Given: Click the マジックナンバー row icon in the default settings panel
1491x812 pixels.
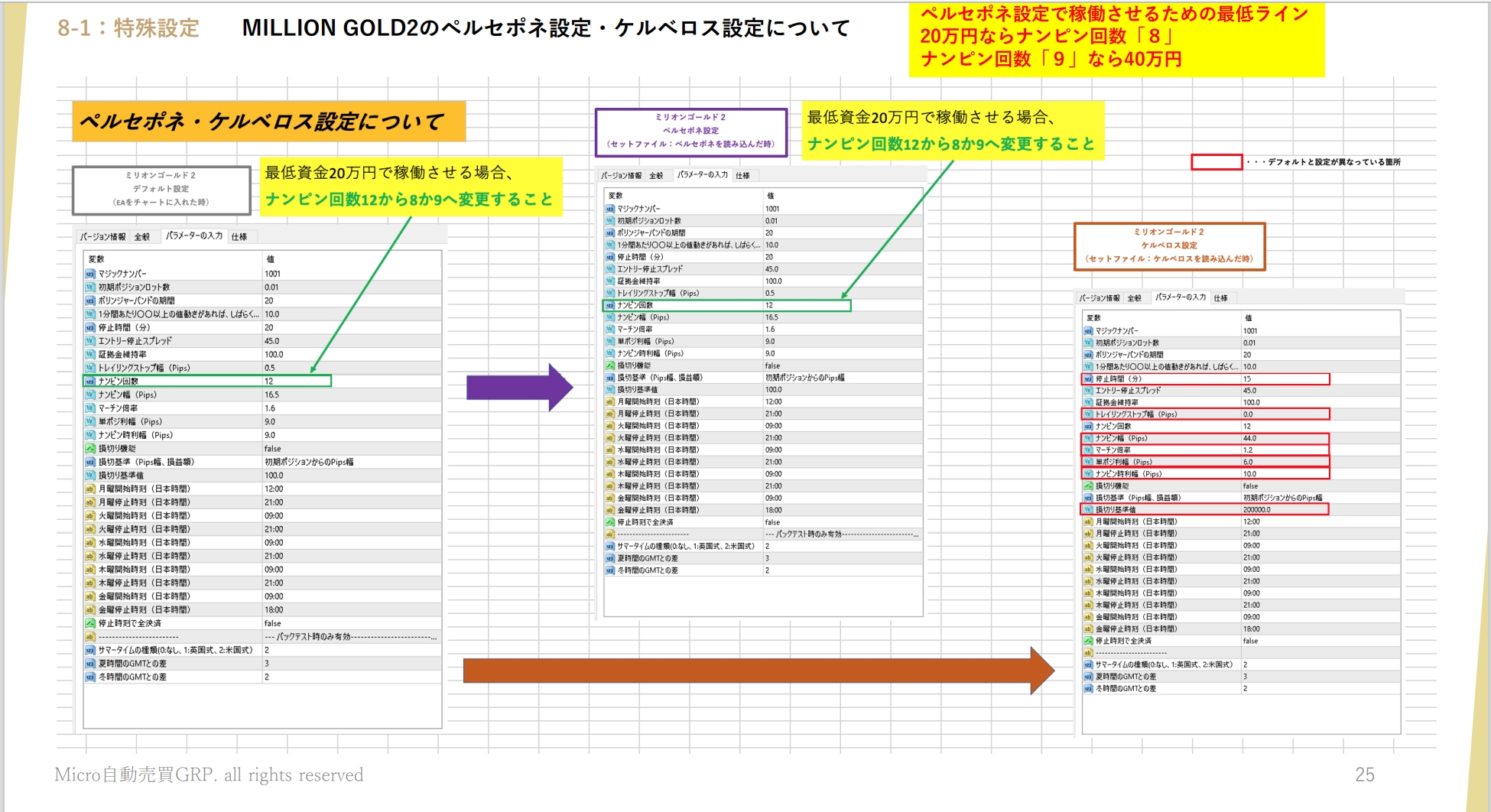Looking at the screenshot, I should point(90,274).
